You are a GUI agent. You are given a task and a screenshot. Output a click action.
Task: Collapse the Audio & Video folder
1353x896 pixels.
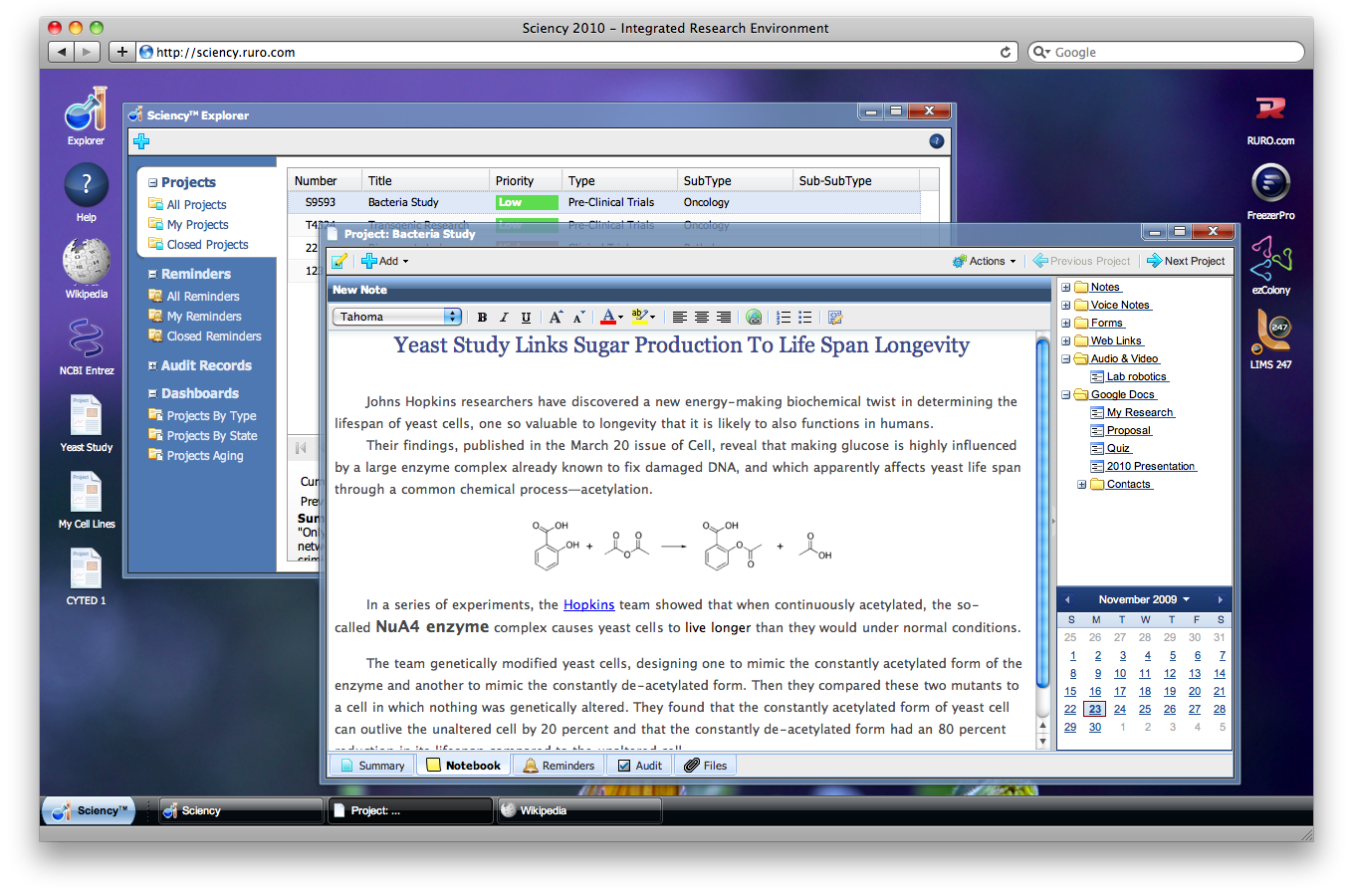click(x=1065, y=359)
